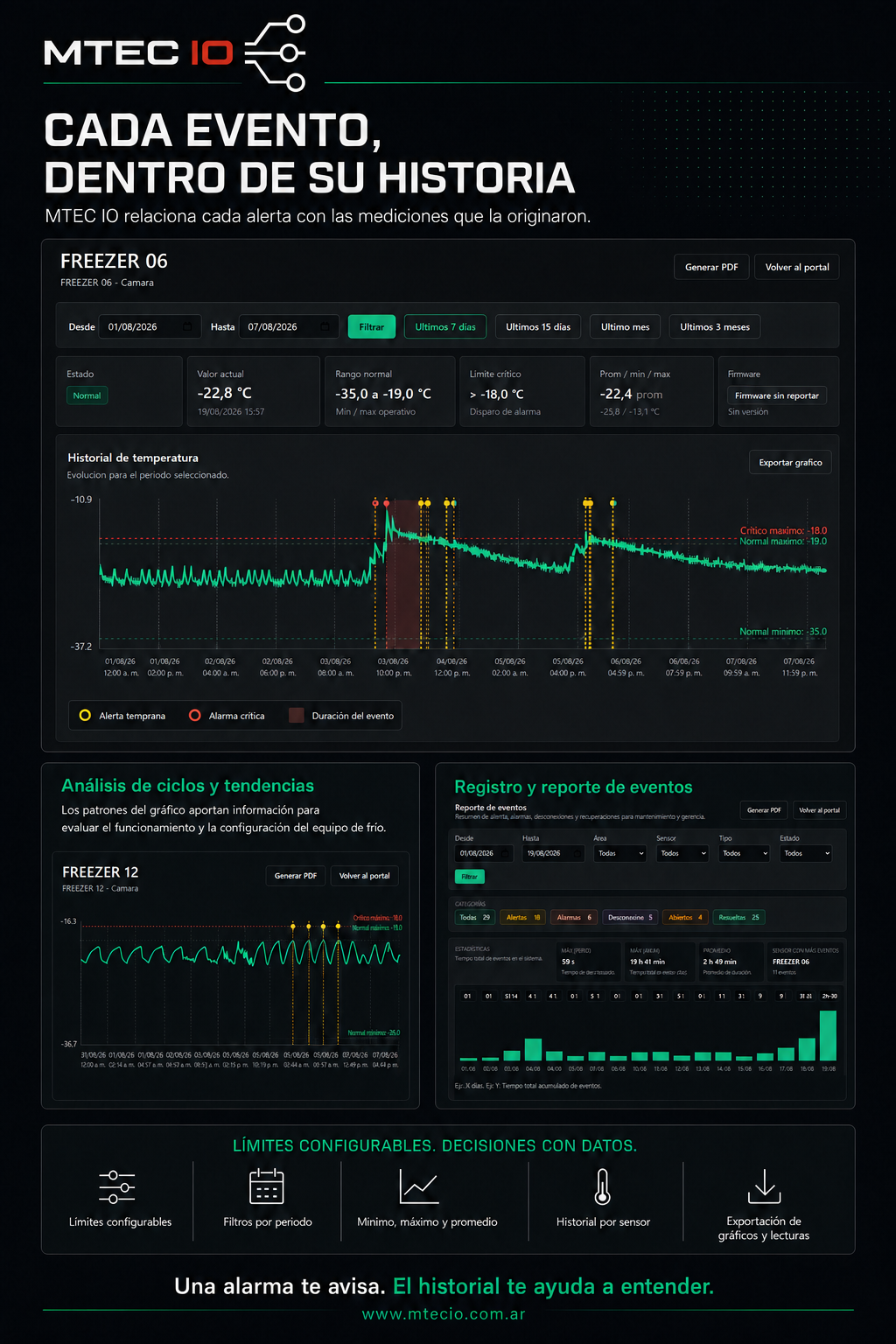896x1344 pixels.
Task: Open calendar icon in FREEZER 06 Hasta field
Action: 325,326
